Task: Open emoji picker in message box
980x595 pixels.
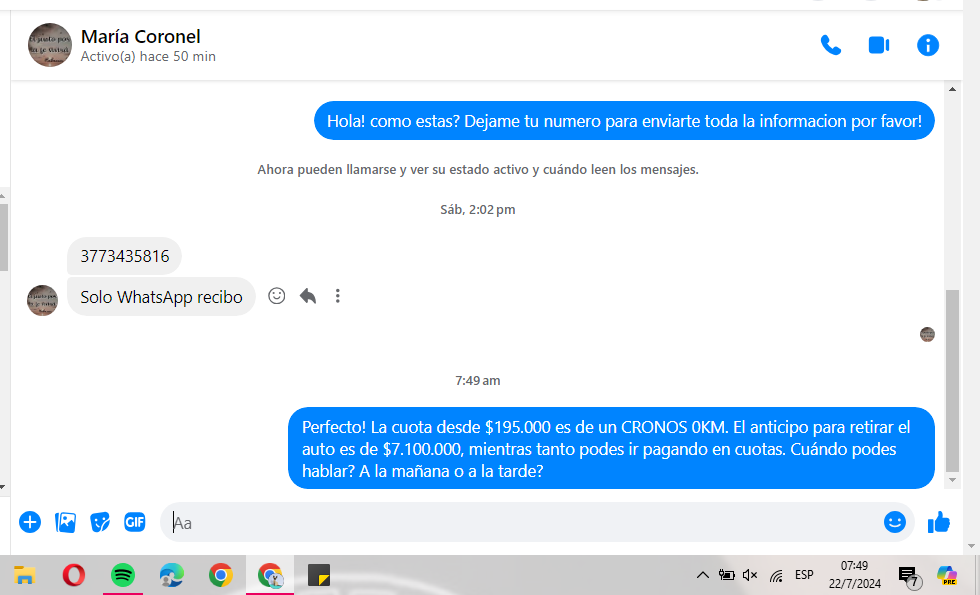Action: click(x=894, y=522)
